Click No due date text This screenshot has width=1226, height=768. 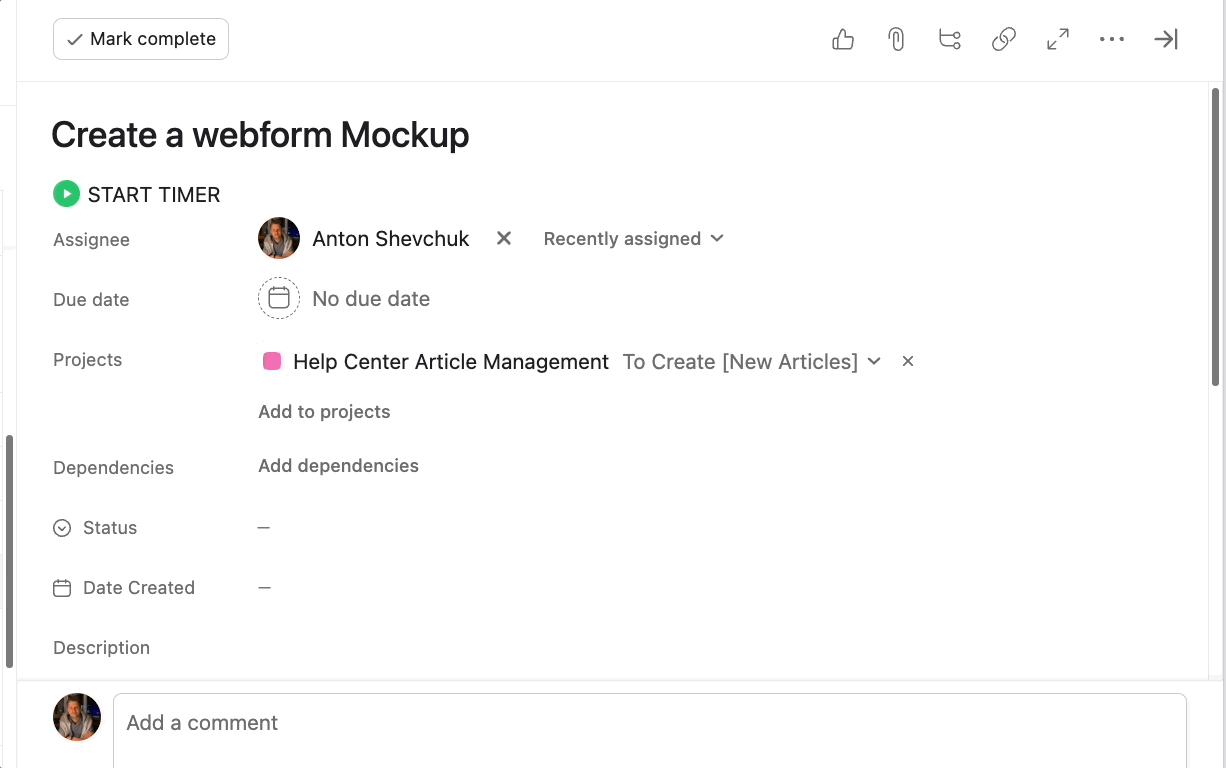371,299
